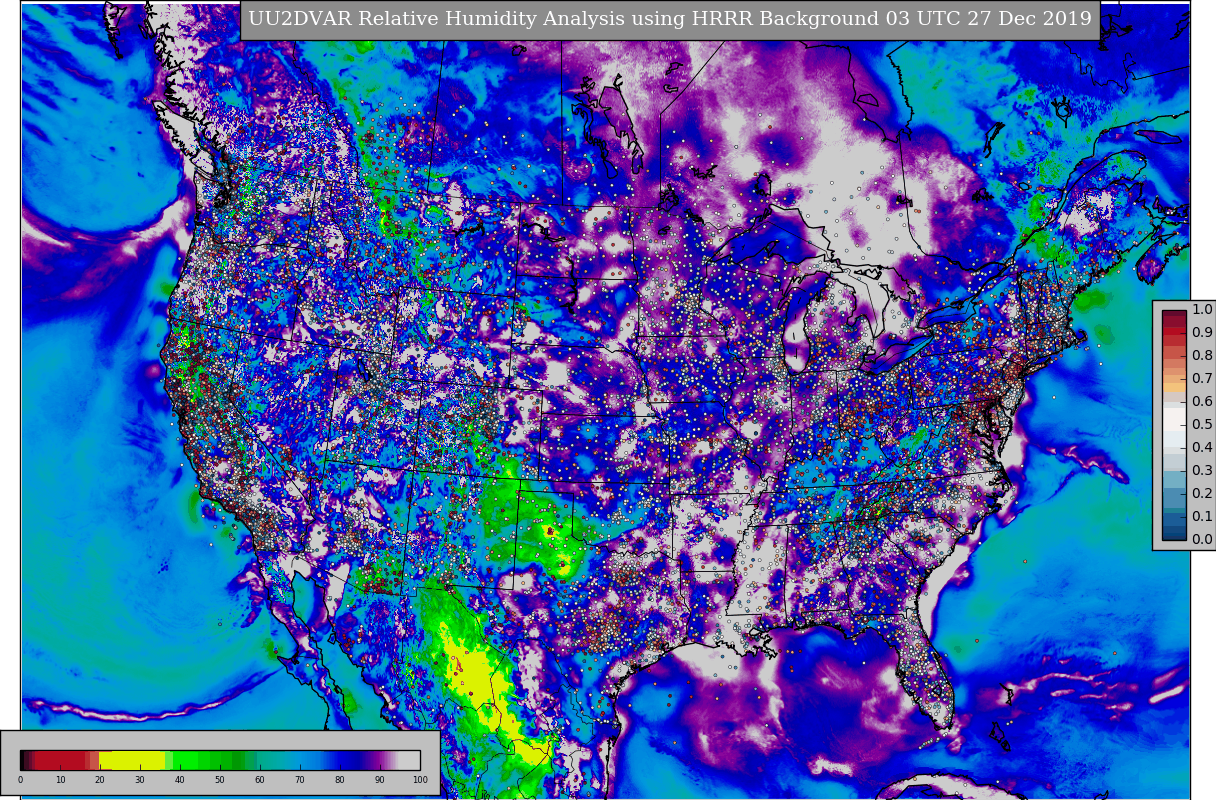Click the 0 label on humidity colorbar
Screen dimensions: 1216x800
[20, 780]
